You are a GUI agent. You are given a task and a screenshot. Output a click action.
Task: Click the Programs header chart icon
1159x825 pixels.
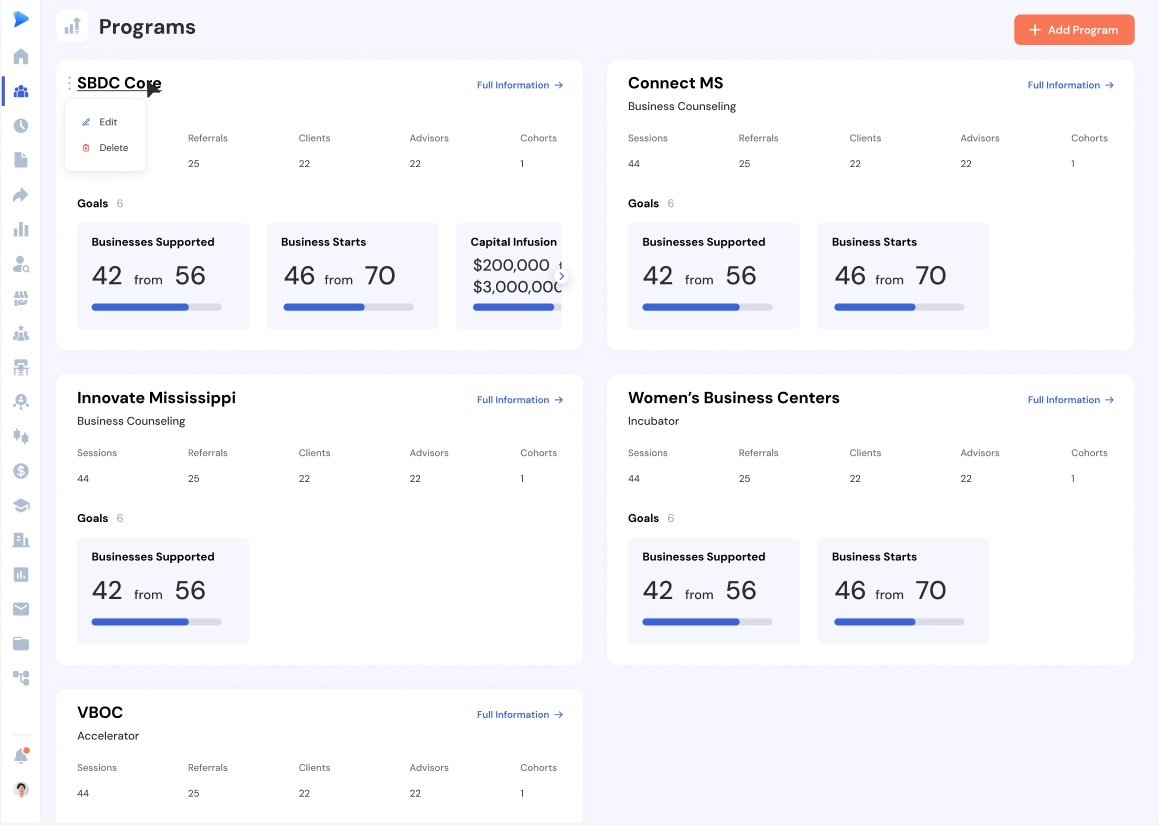(72, 27)
